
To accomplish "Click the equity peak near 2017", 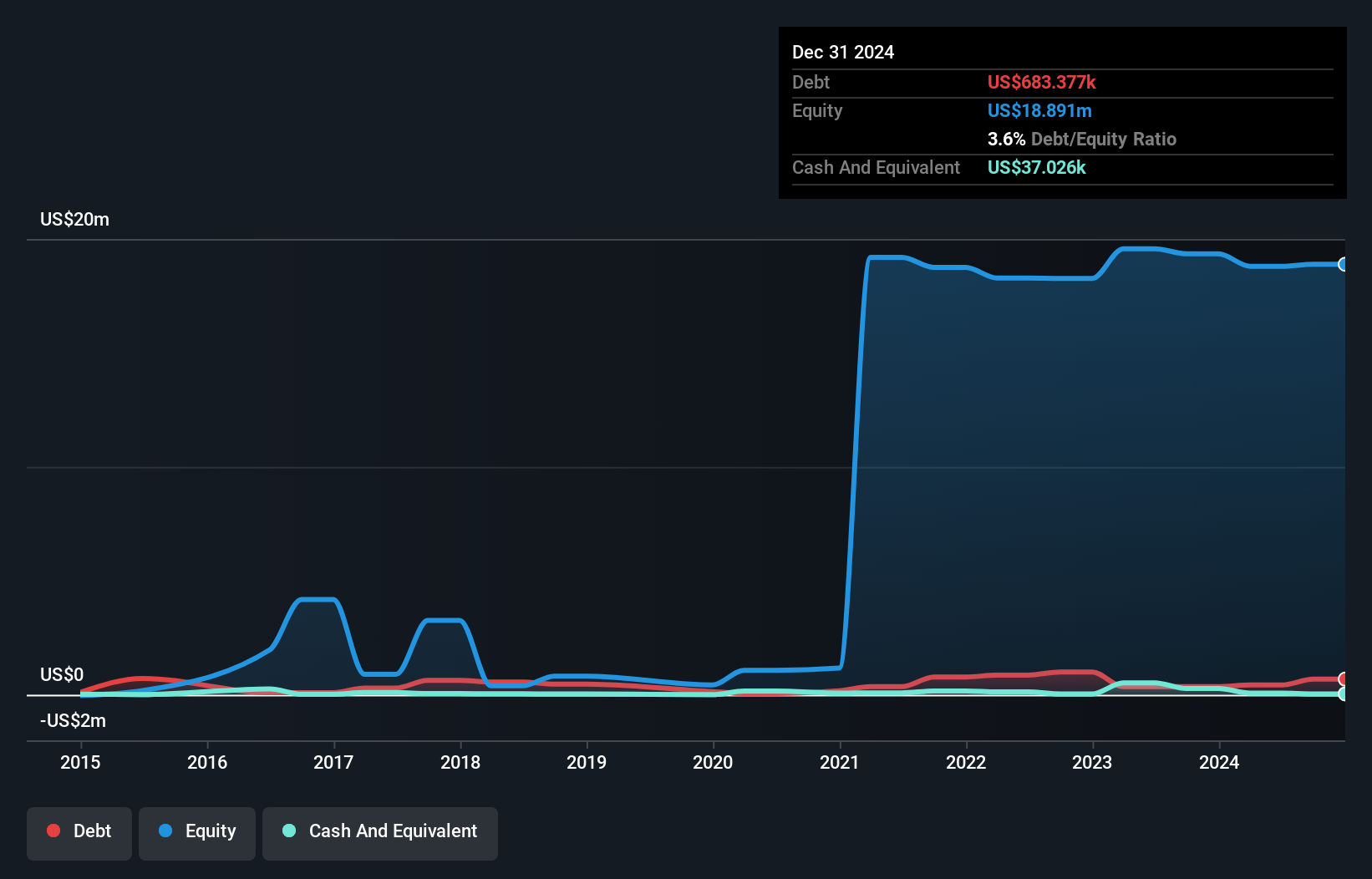I will pyautogui.click(x=318, y=599).
